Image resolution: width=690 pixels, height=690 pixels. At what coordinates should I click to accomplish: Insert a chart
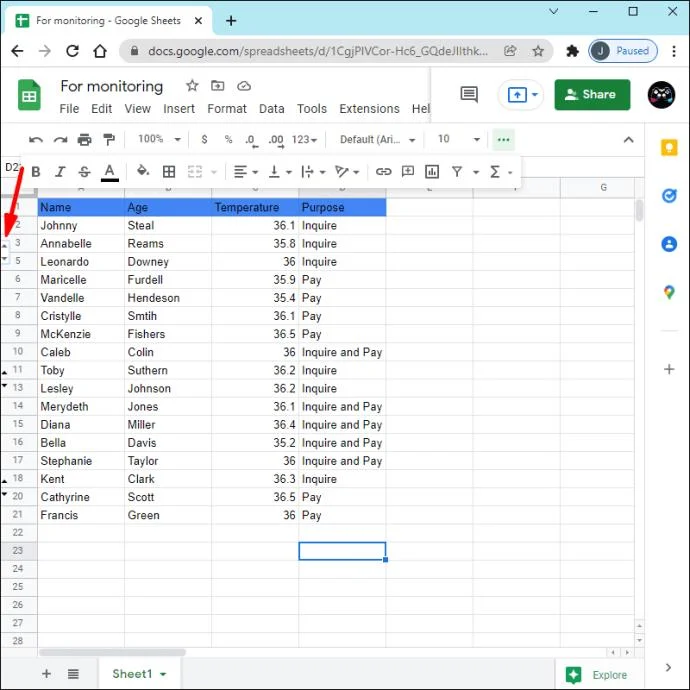click(432, 172)
